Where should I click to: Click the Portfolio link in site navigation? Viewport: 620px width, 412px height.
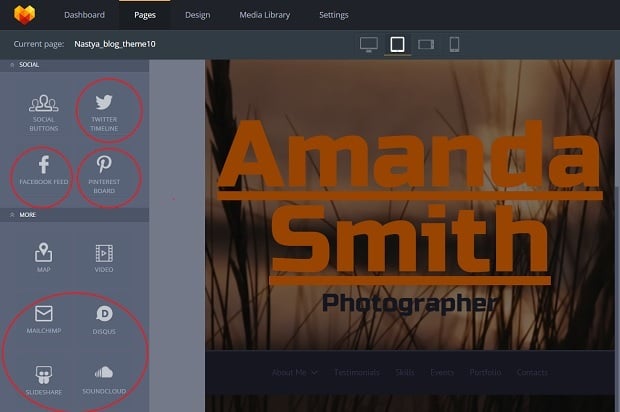[x=485, y=372]
